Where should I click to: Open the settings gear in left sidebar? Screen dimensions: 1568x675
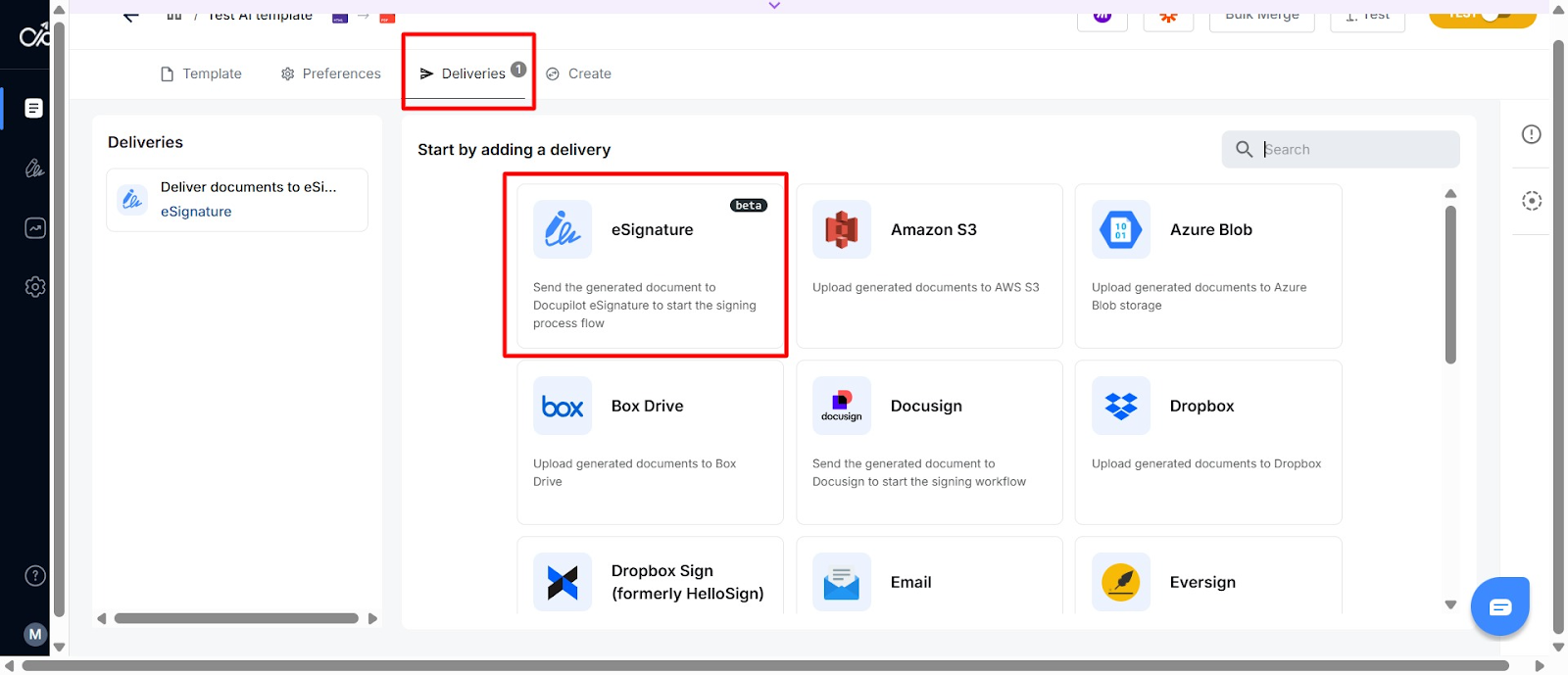tap(34, 287)
